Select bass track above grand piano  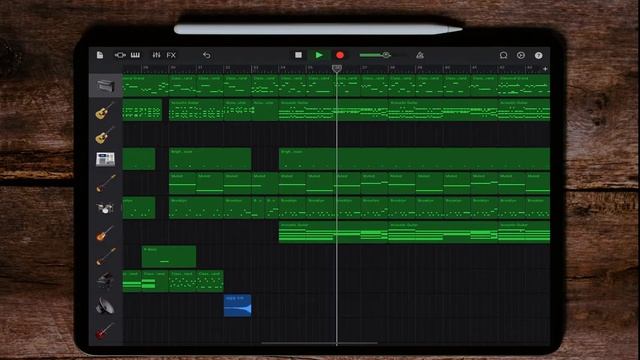[106, 257]
